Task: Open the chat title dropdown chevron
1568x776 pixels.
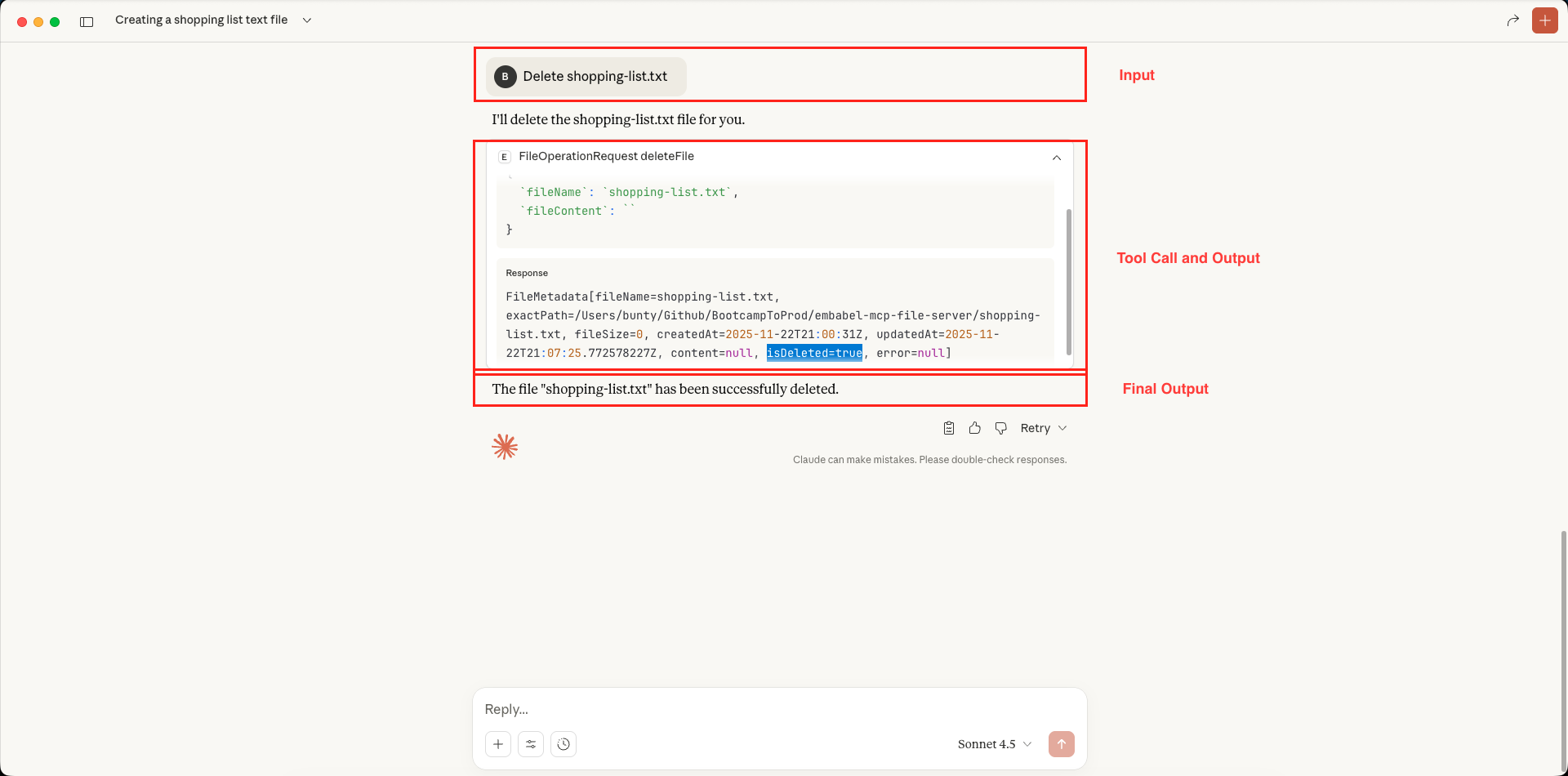Action: pos(307,20)
